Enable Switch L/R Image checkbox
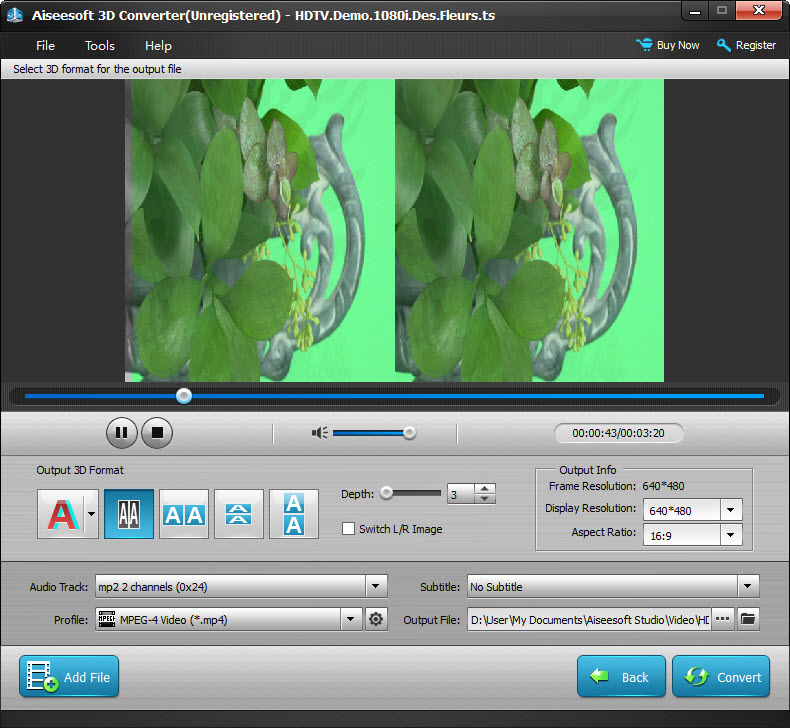Screen dimensions: 790x728 click(x=348, y=529)
